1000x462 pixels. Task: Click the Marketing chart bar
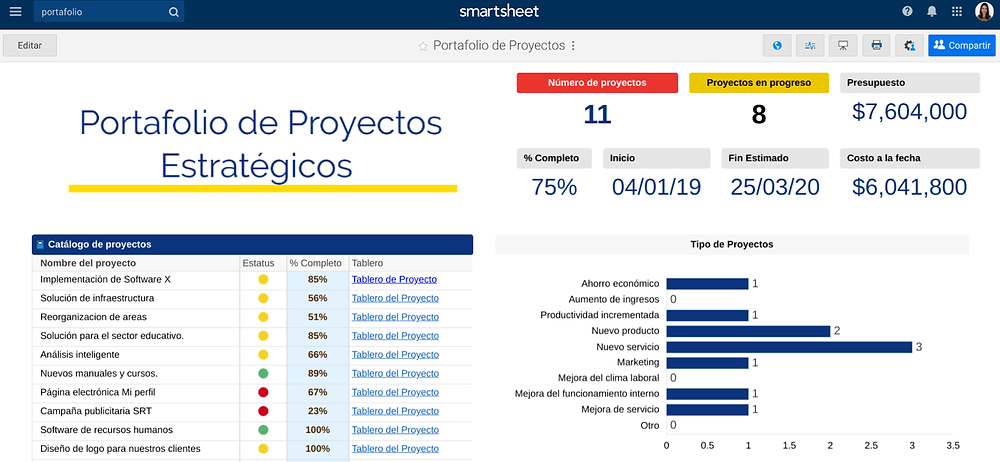click(x=708, y=363)
